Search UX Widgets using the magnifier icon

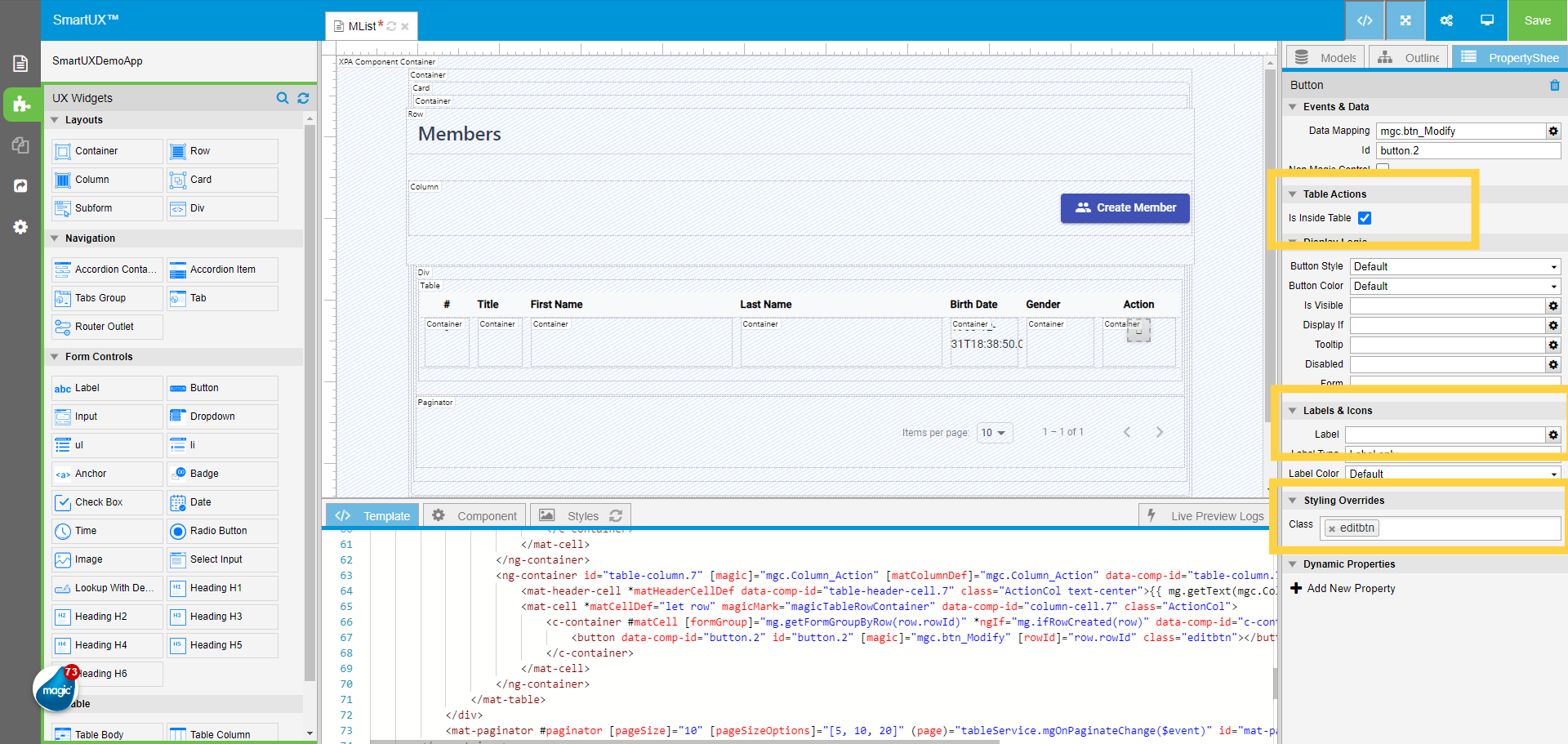283,98
